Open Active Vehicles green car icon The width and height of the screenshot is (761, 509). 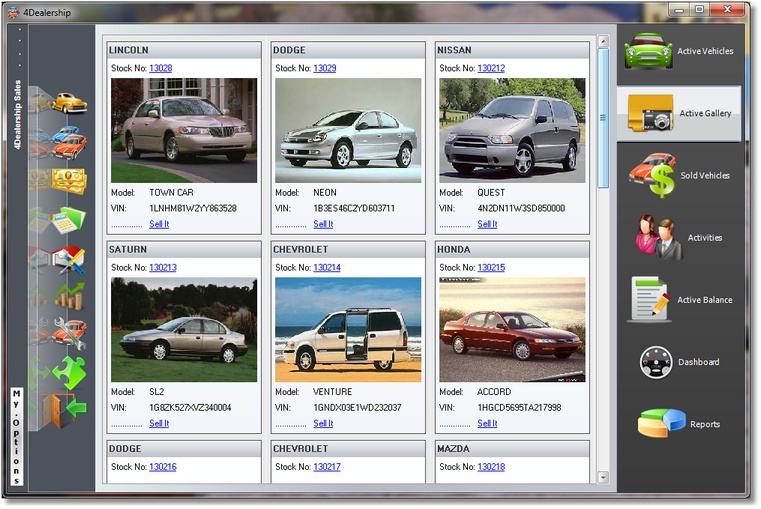648,51
